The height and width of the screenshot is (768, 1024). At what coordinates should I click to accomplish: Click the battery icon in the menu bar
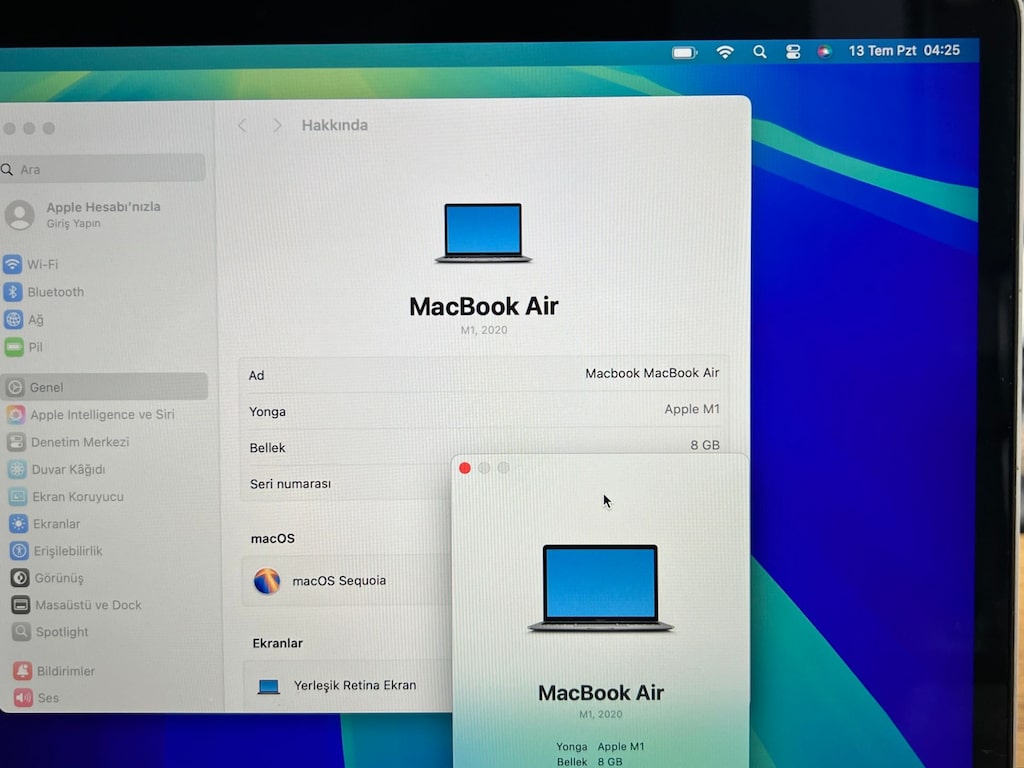click(x=684, y=52)
